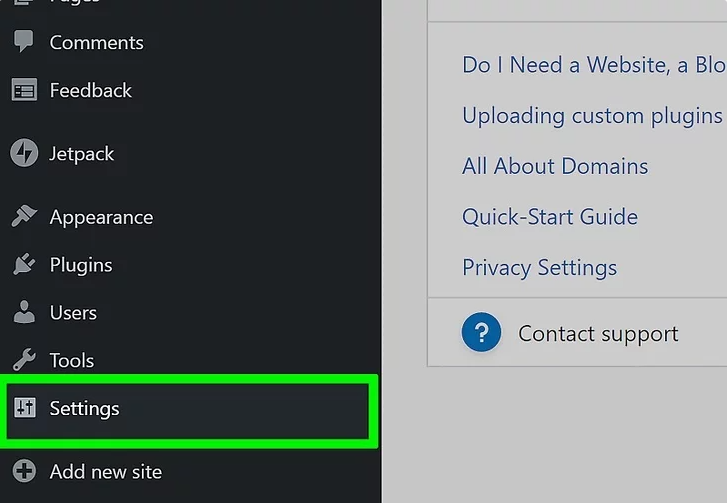Click the Users person icon
Image resolution: width=727 pixels, height=503 pixels.
pos(24,312)
